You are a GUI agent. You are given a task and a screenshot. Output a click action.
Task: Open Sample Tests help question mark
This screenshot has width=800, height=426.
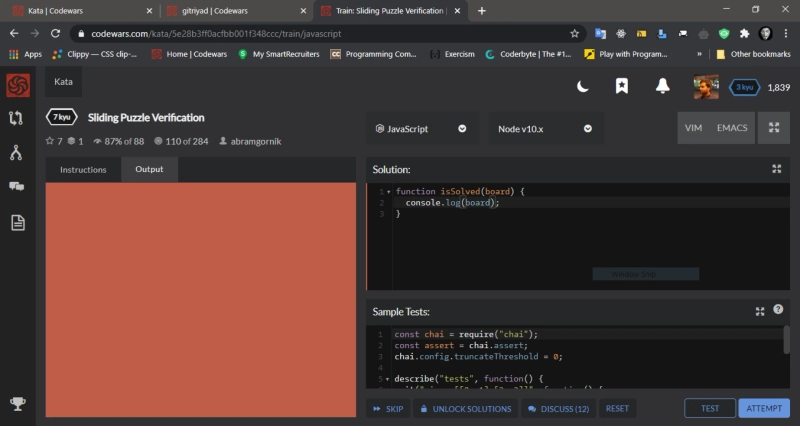click(778, 309)
